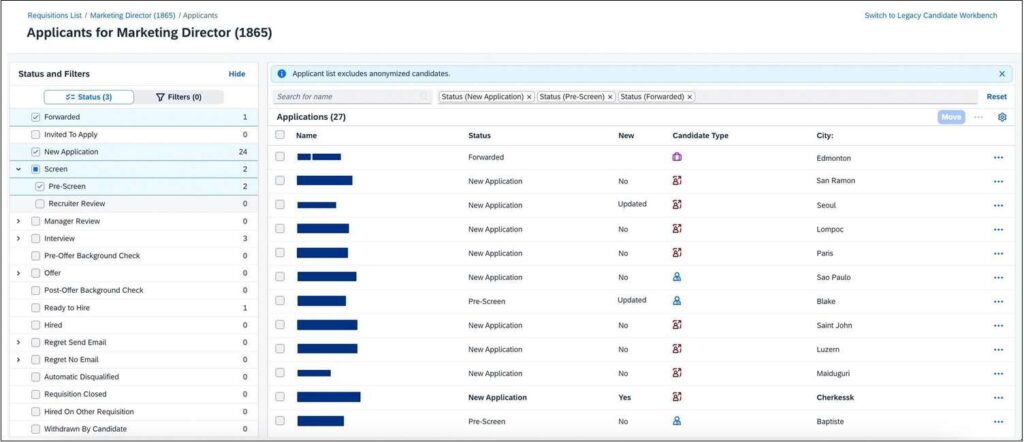Uncheck the Pre-Screen checkbox
The height and width of the screenshot is (442, 1024).
coord(40,186)
